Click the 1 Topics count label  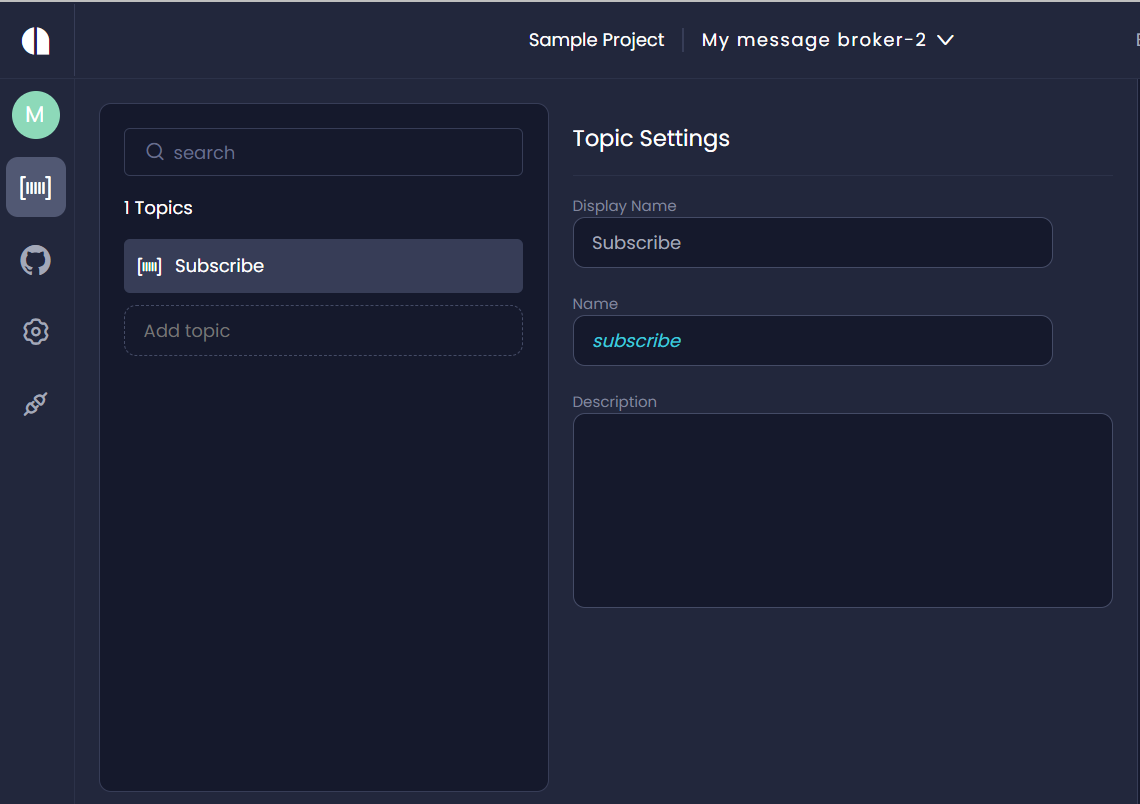[x=158, y=208]
